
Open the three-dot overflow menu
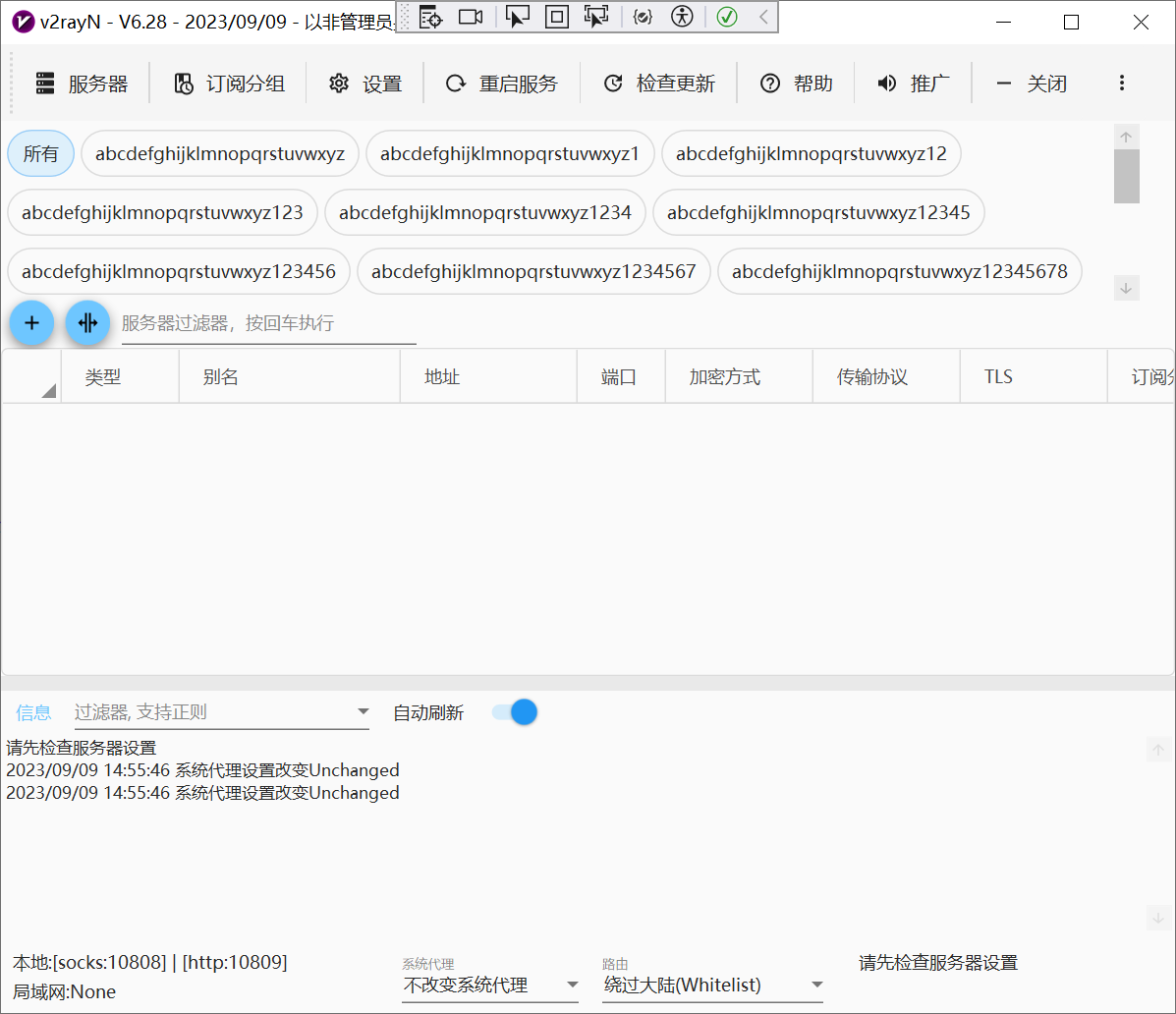pos(1121,84)
